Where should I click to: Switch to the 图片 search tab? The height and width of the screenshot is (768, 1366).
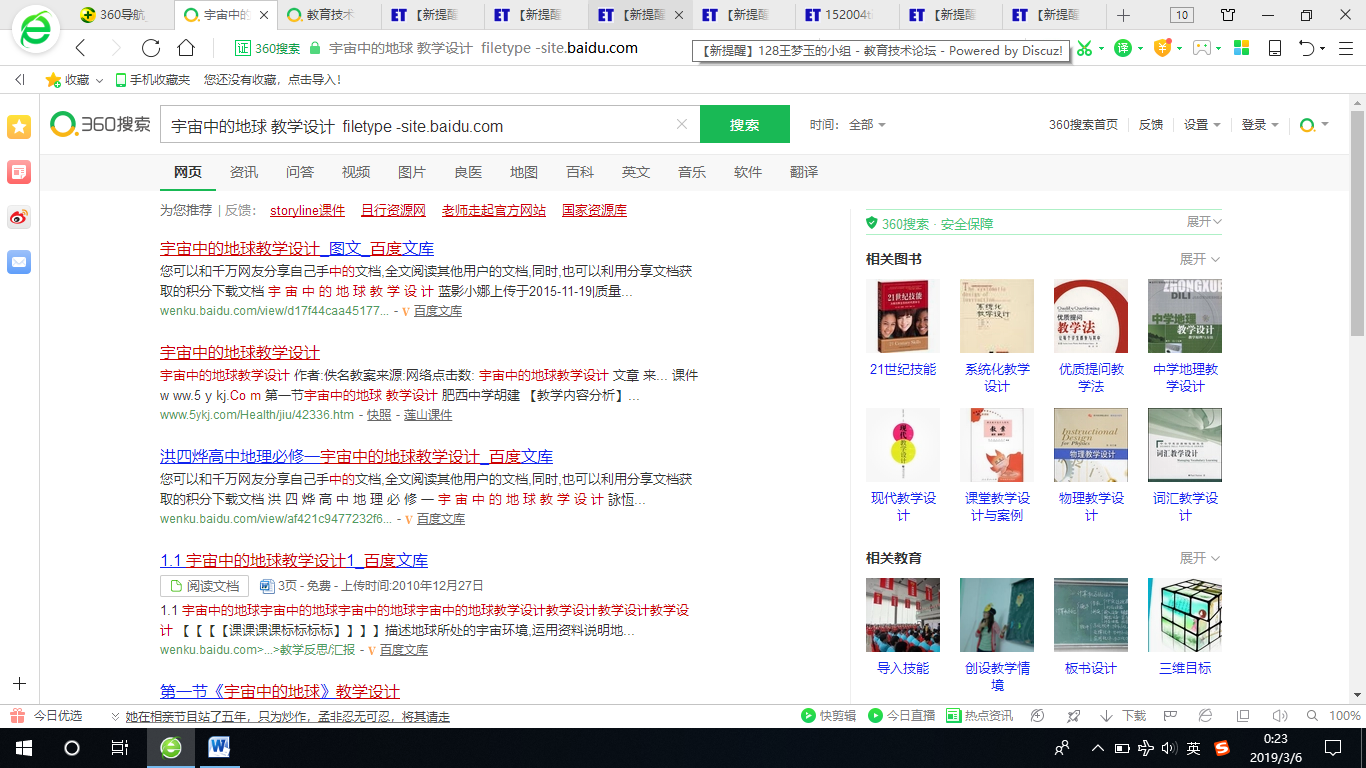pos(412,172)
